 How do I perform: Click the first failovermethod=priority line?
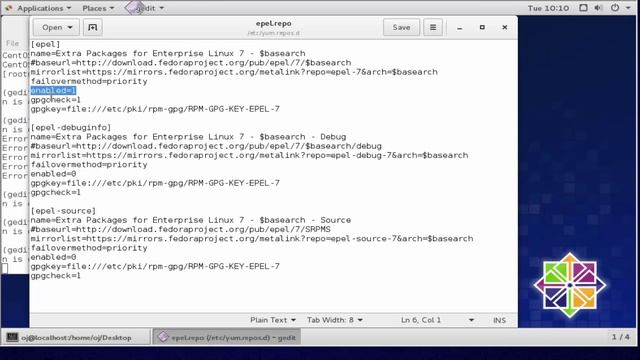[89, 81]
